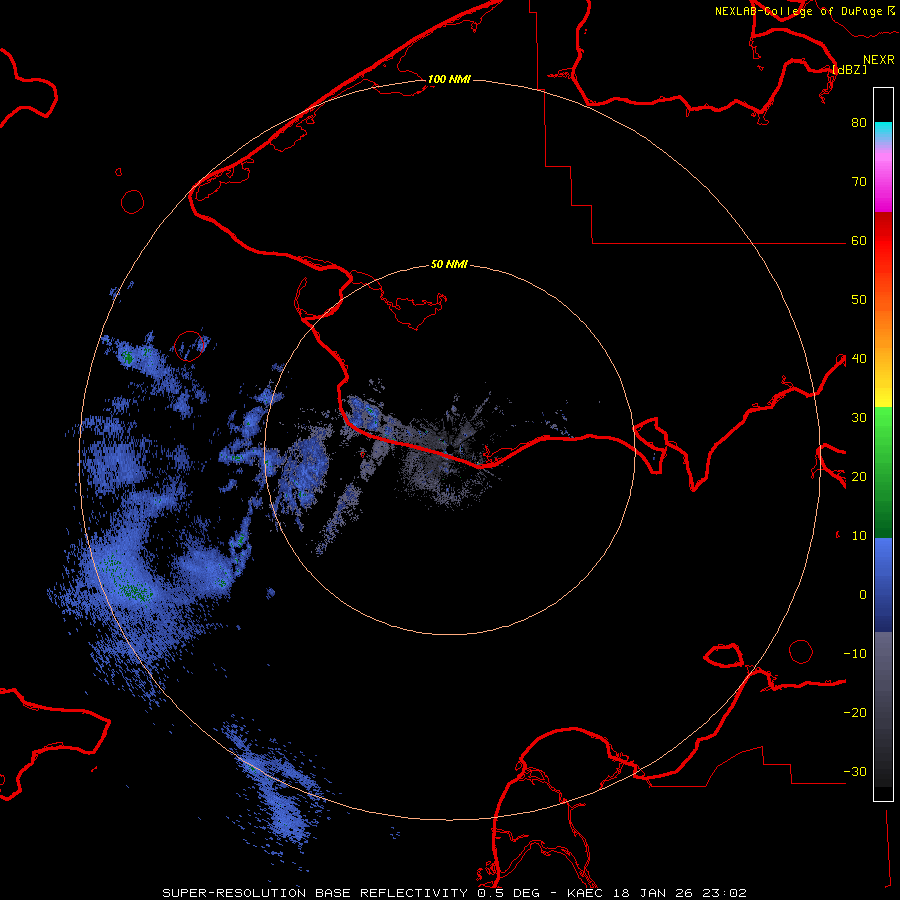Screen dimensions: 900x900
Task: Click the 70 value on the dBZ scale
Action: click(x=859, y=182)
